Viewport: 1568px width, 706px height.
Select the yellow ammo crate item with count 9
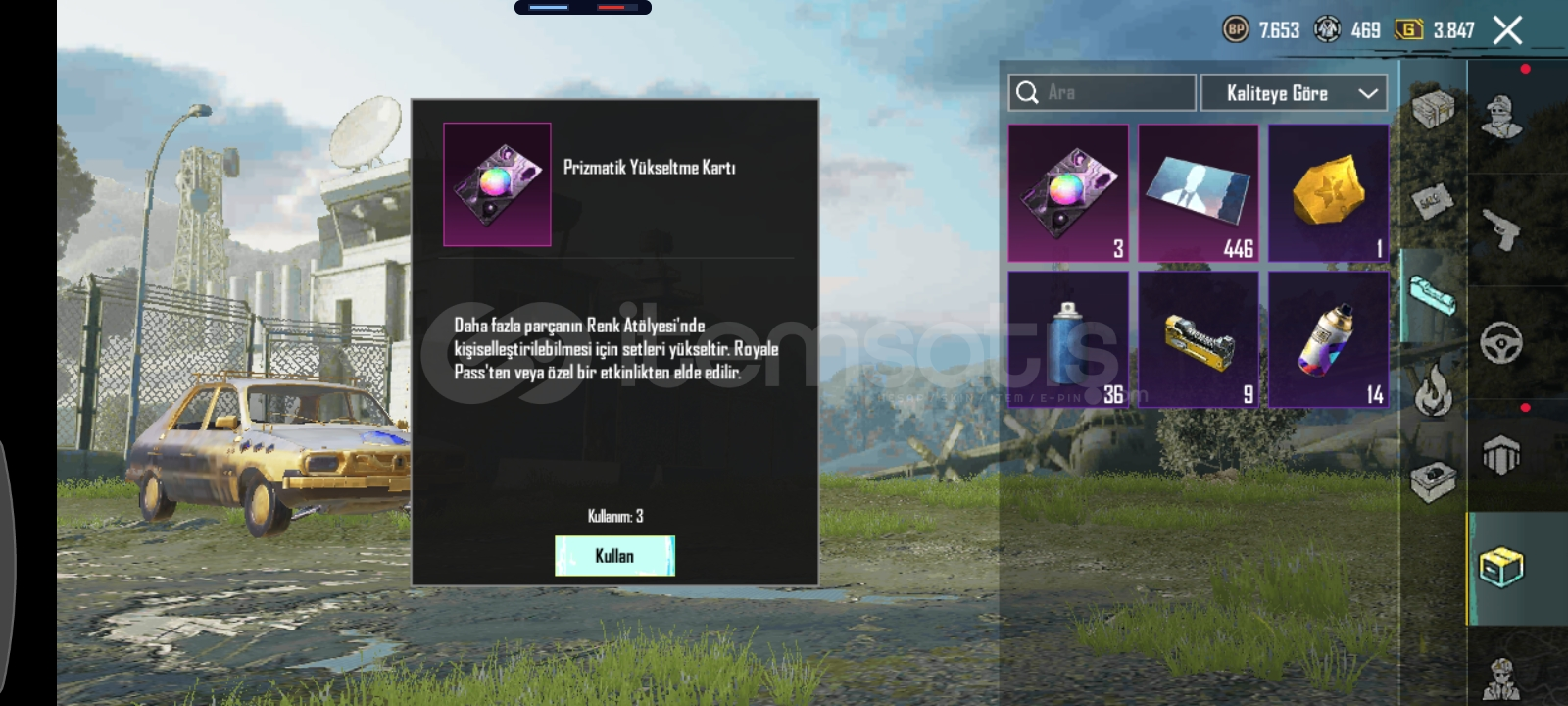pos(1199,339)
